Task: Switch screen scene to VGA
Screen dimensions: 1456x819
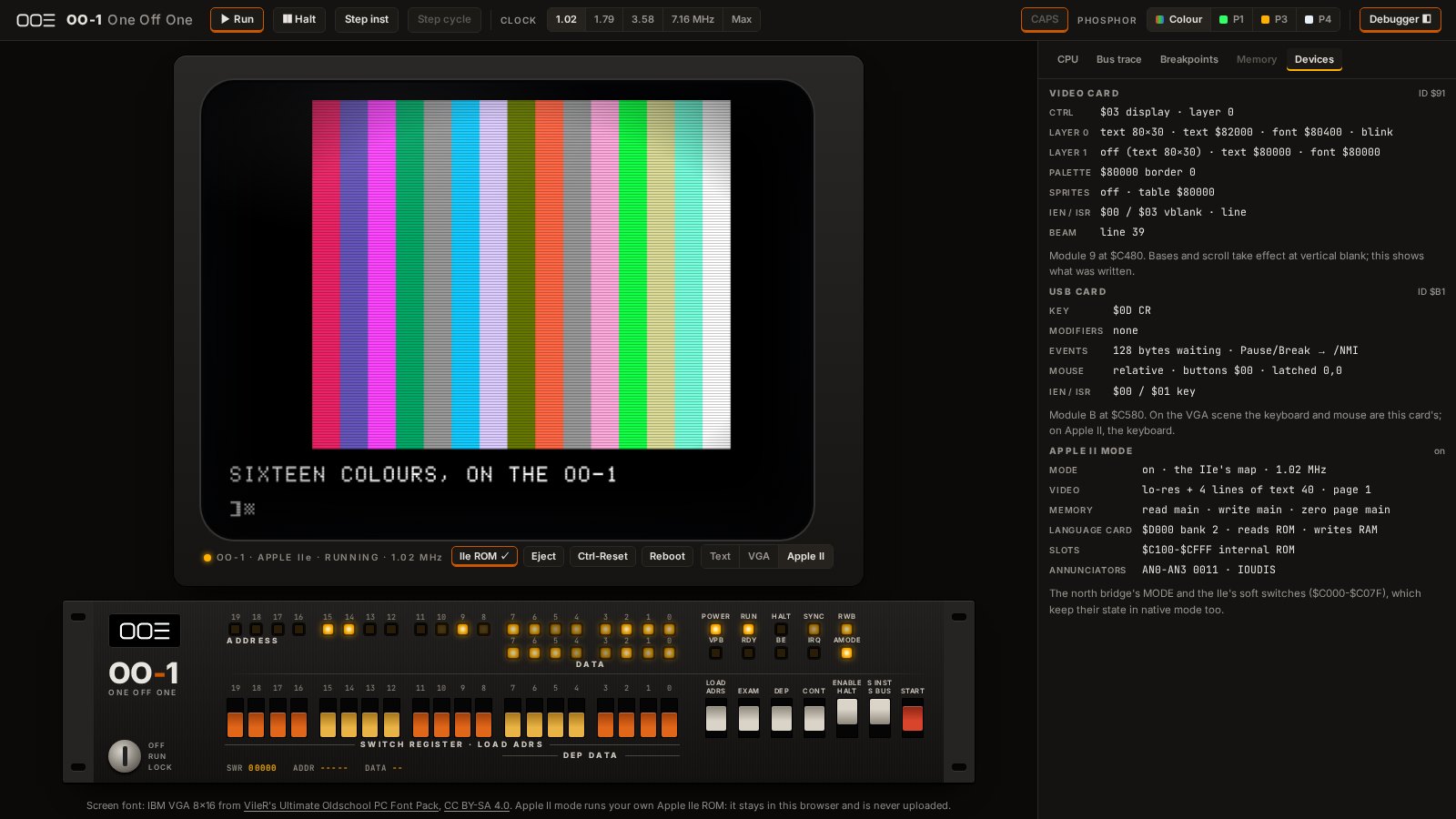Action: [x=758, y=556]
